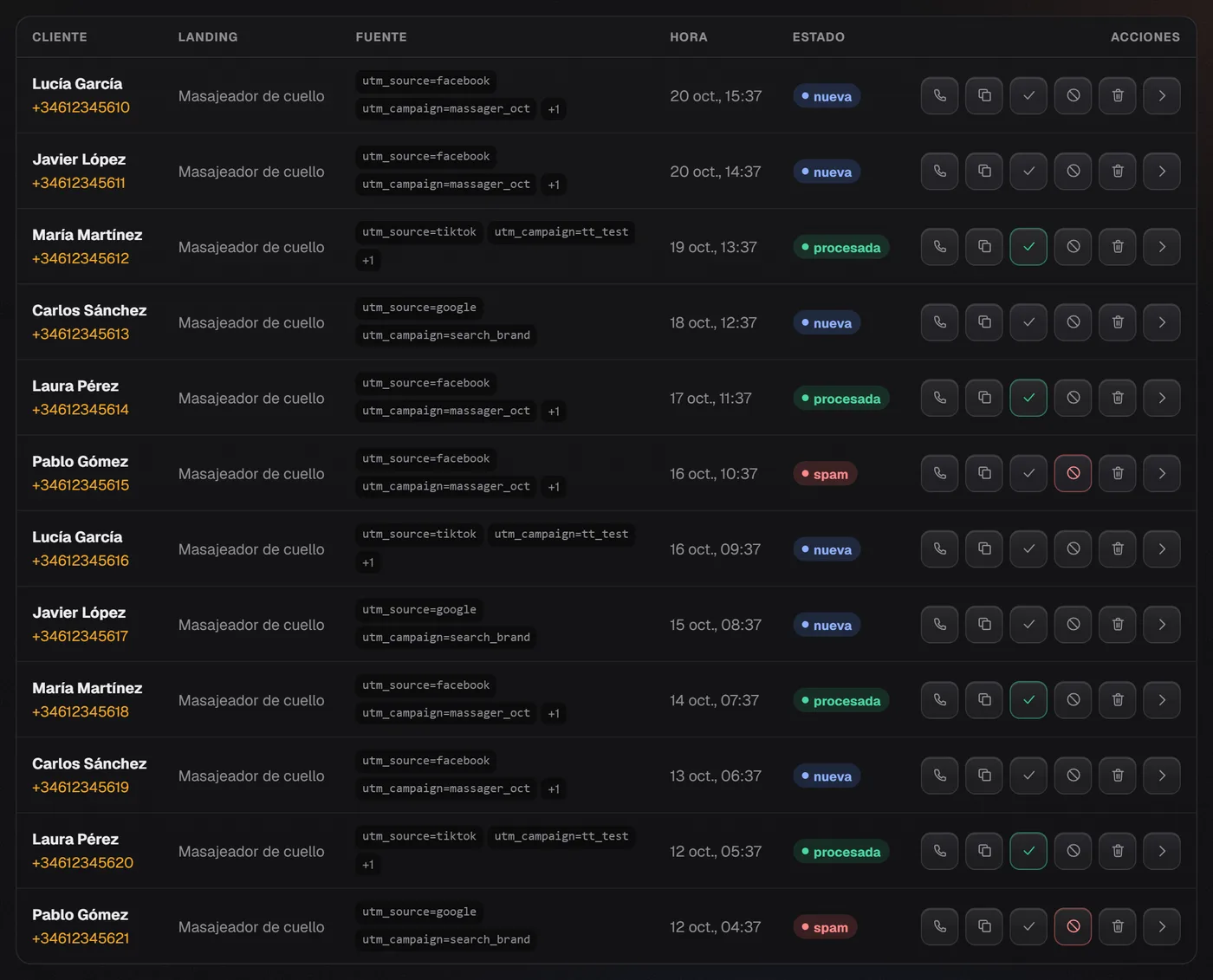Remove Laura Pérez's lead +34612345614 with the trash icon
Screen dimensions: 1213x980
pyautogui.click(x=1118, y=398)
